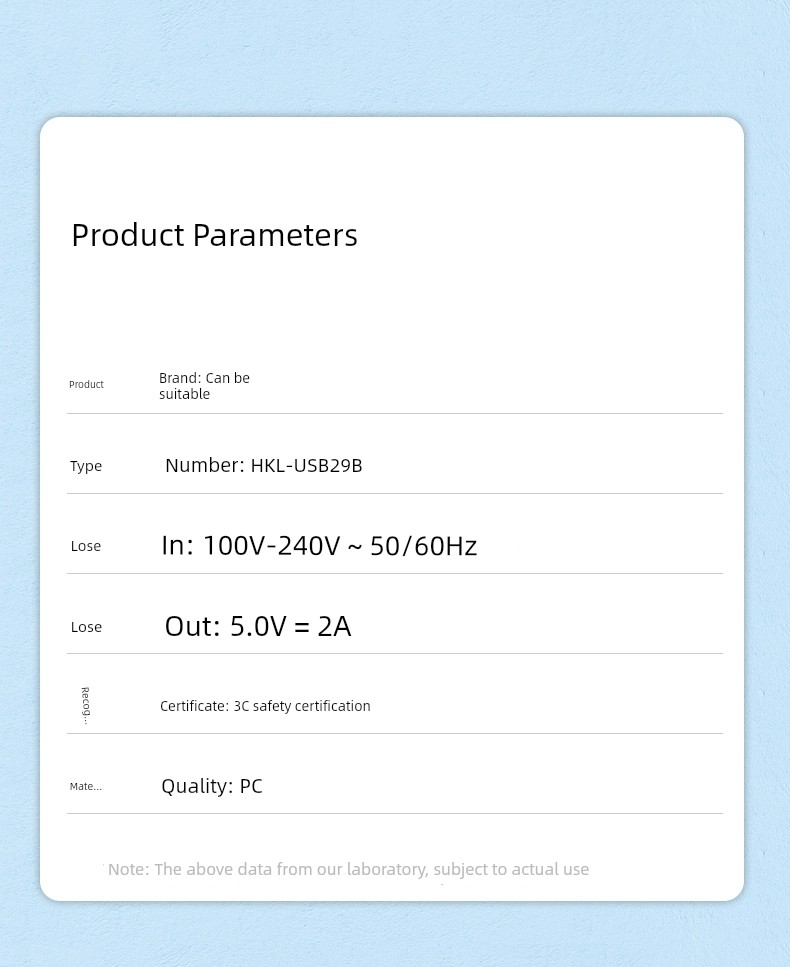Click the 100V-240V voltage range
The width and height of the screenshot is (790, 967).
pyautogui.click(x=271, y=546)
